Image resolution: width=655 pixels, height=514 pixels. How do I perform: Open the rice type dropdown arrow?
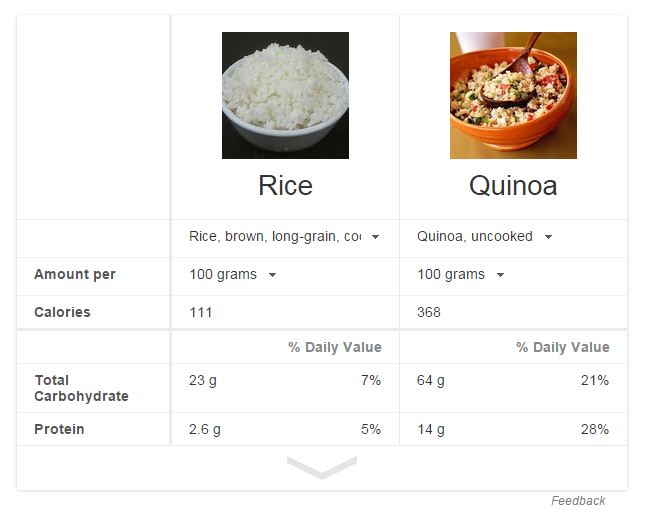tap(376, 237)
